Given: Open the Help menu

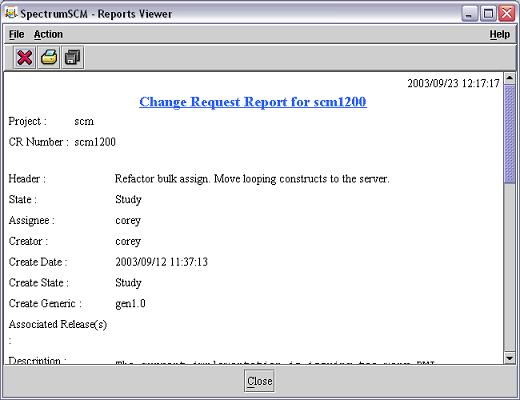Looking at the screenshot, I should [x=499, y=34].
